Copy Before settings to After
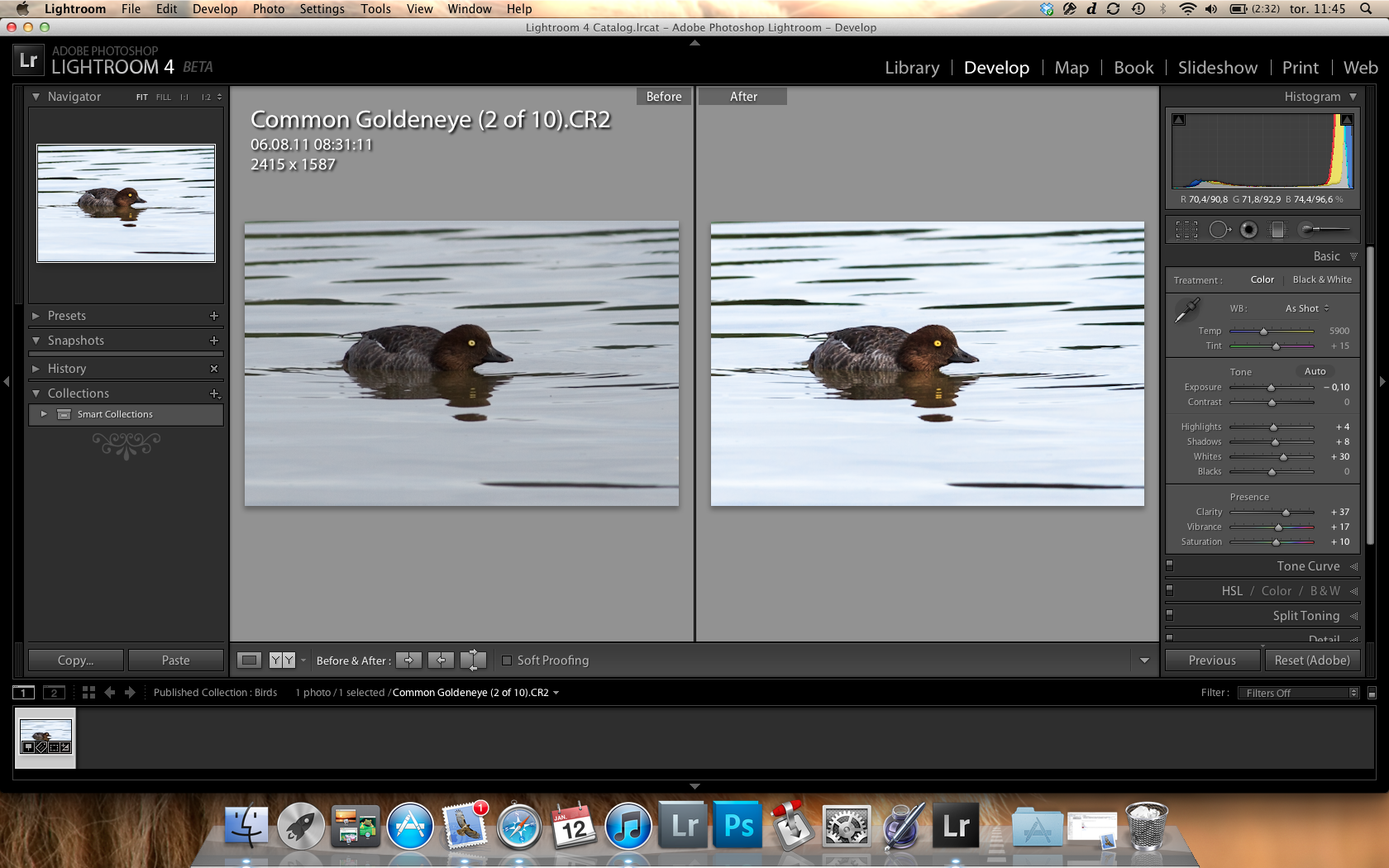Screen dimensions: 1389x868 pyautogui.click(x=408, y=660)
